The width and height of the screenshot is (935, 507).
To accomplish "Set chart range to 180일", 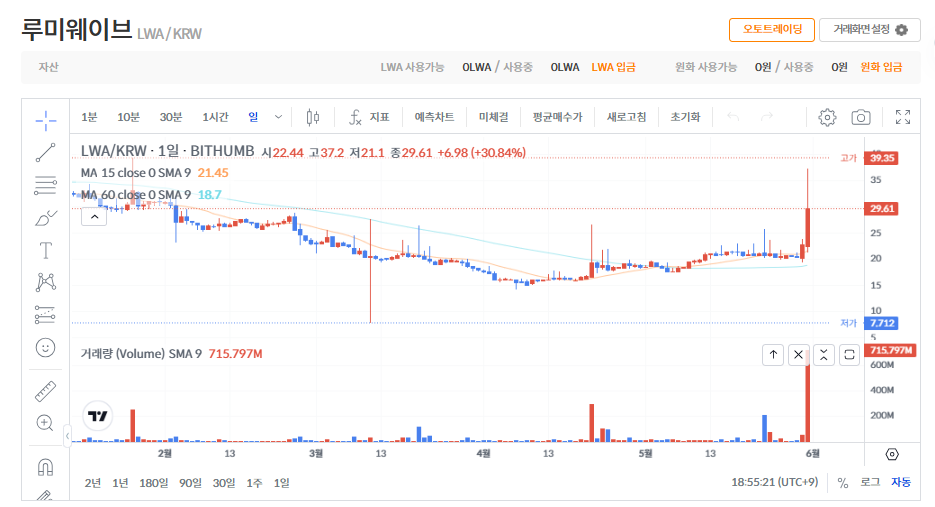I will click(x=153, y=483).
